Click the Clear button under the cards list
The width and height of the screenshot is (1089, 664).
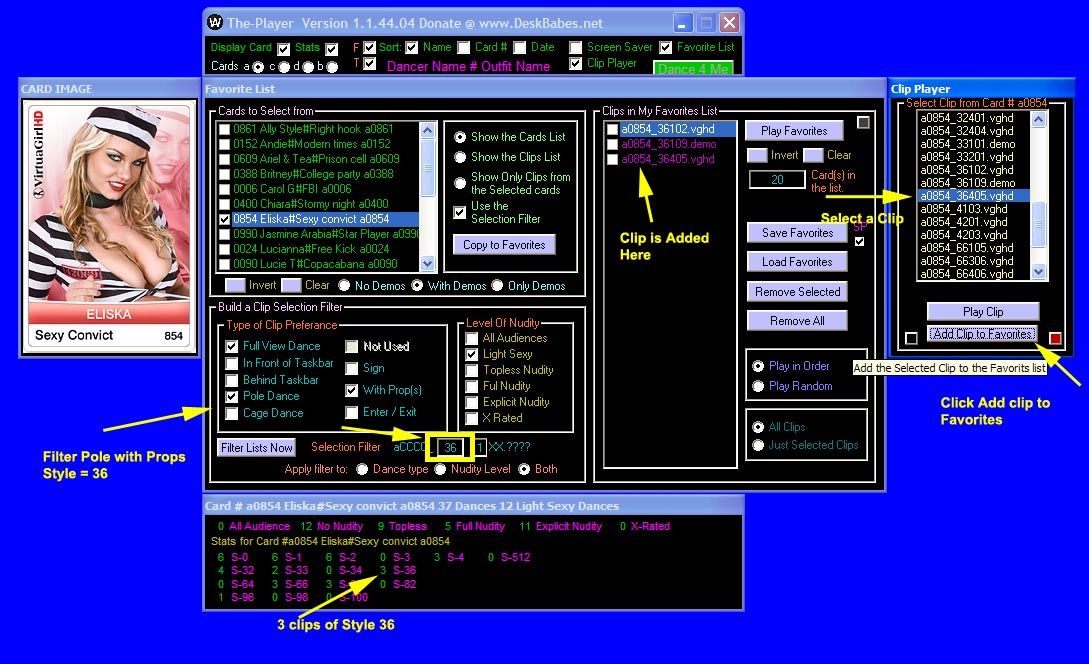292,285
